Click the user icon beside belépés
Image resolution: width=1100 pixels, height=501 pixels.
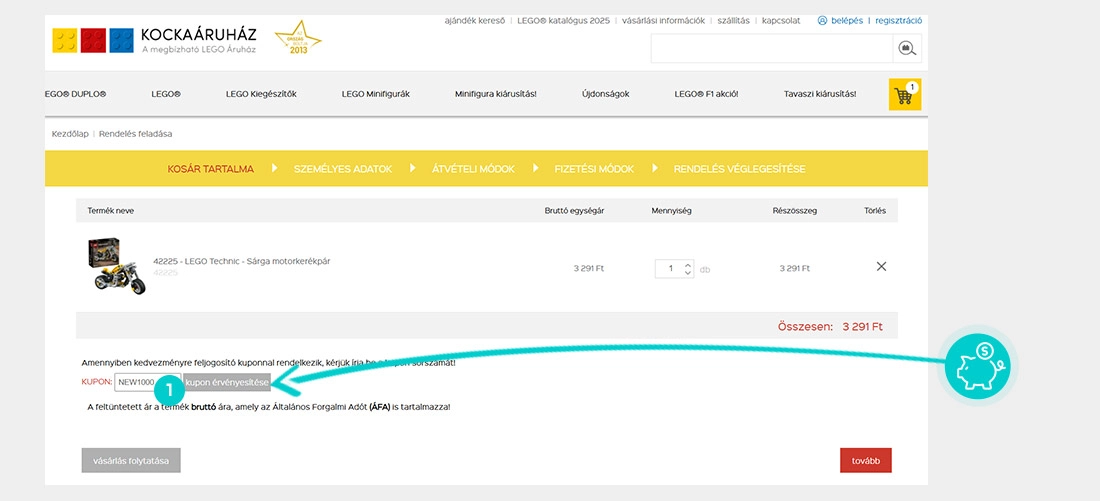(822, 20)
